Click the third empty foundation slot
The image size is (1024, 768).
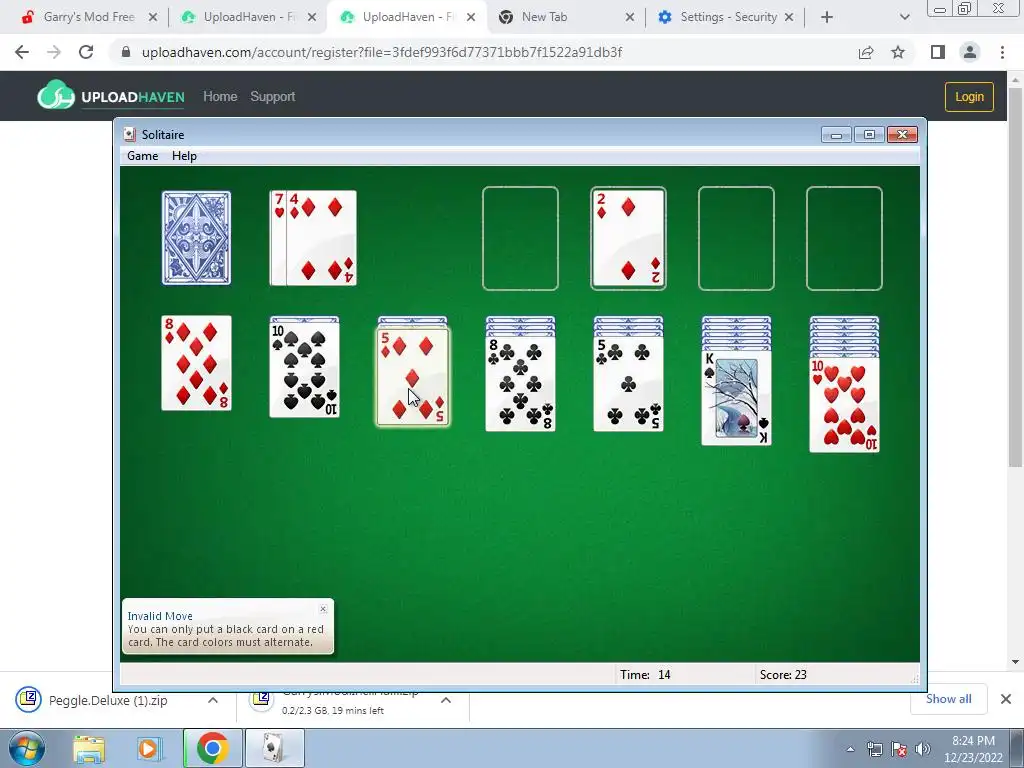pos(736,238)
